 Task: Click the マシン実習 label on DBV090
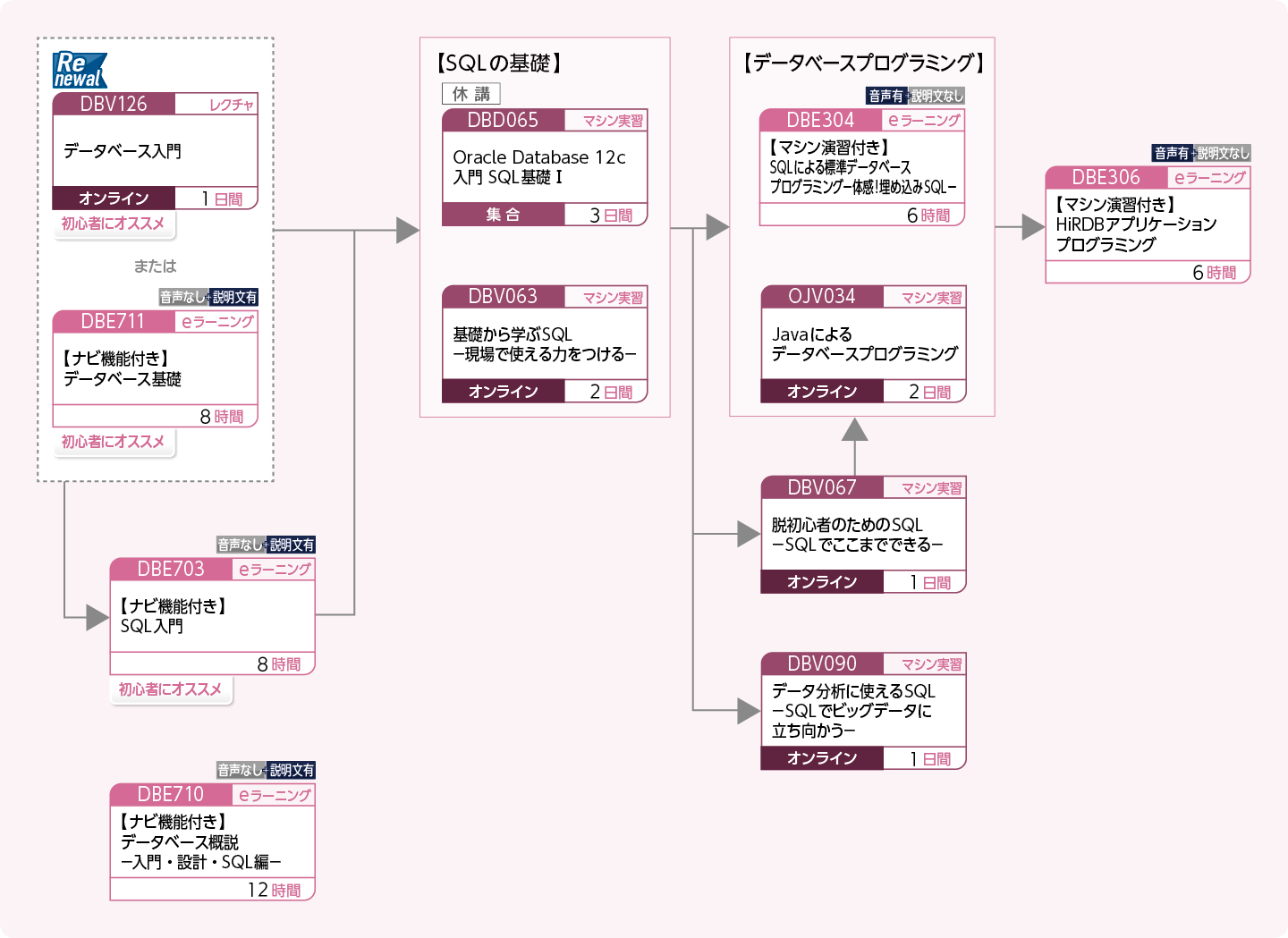point(931,664)
